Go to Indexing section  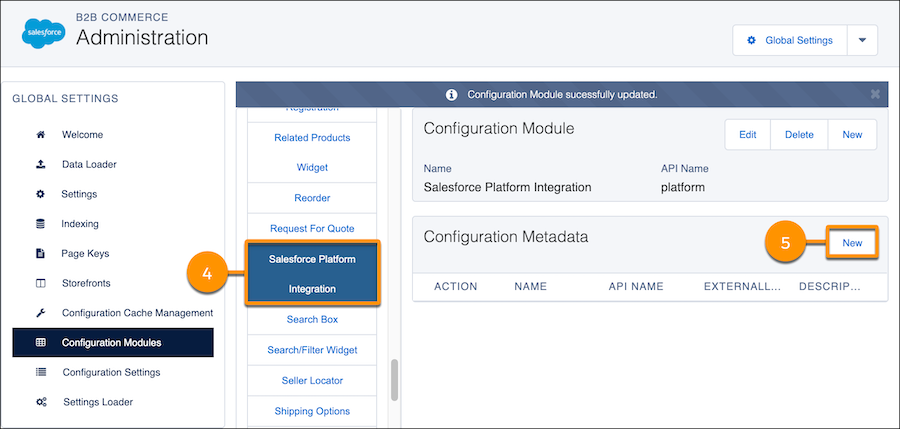(80, 223)
